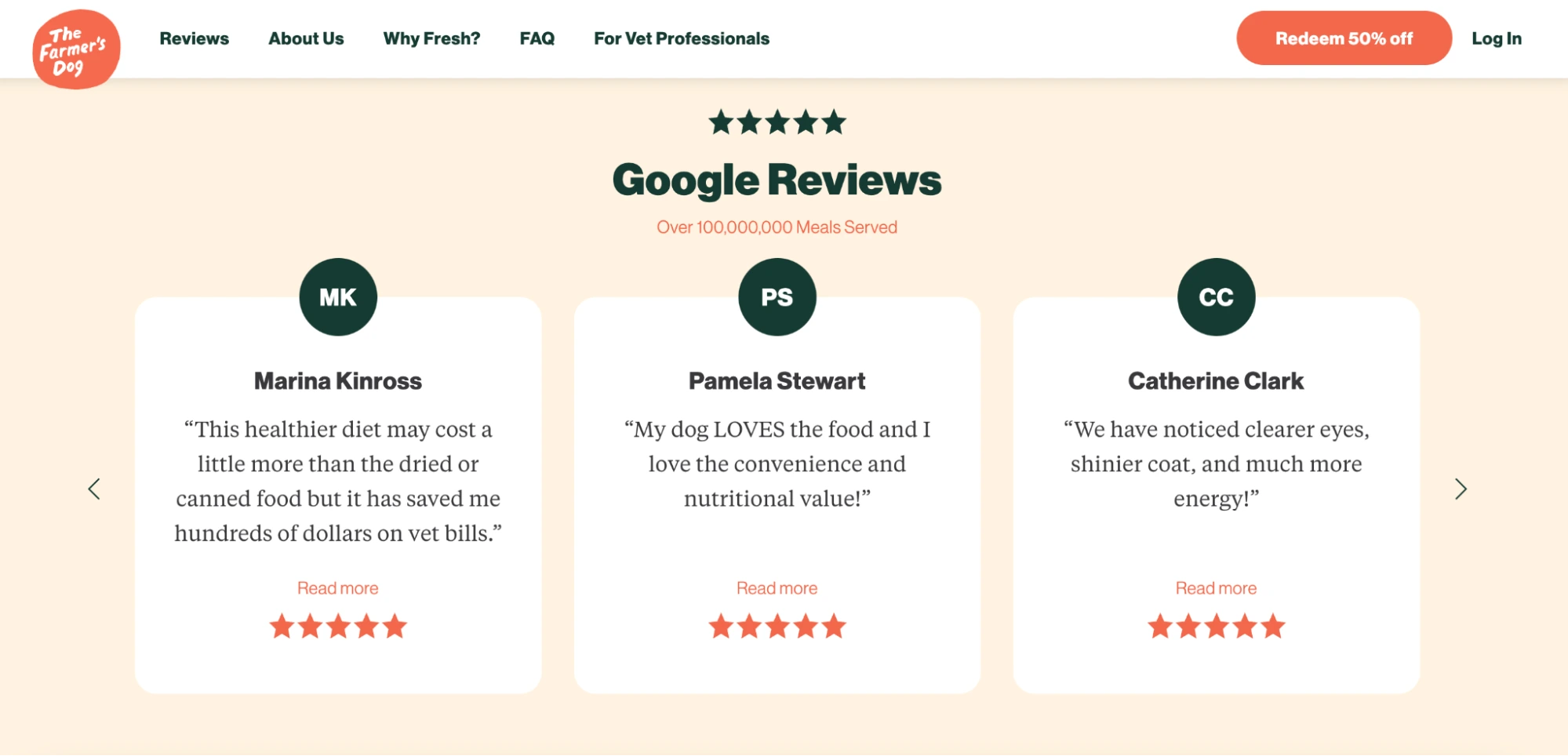The width and height of the screenshot is (1568, 756).
Task: Show the next set of reviews
Action: (1461, 489)
